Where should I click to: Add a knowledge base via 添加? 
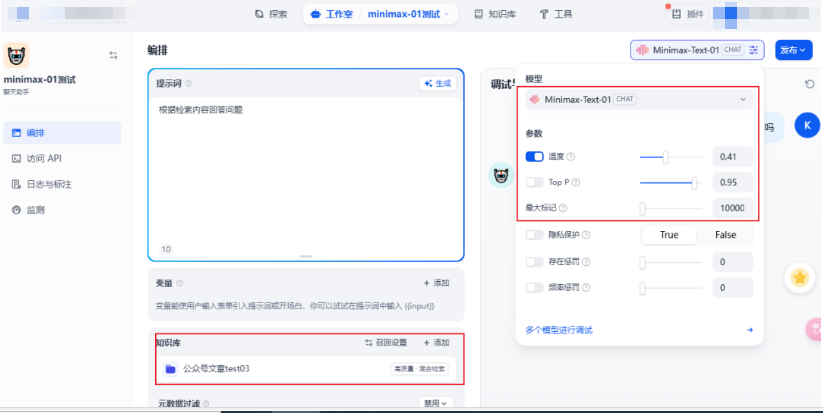pos(437,343)
